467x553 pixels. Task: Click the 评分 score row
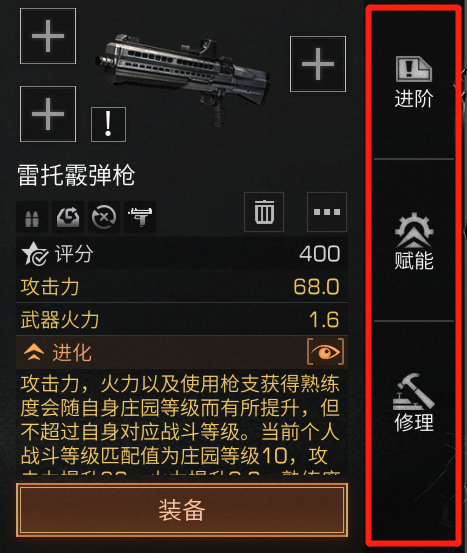tap(182, 253)
